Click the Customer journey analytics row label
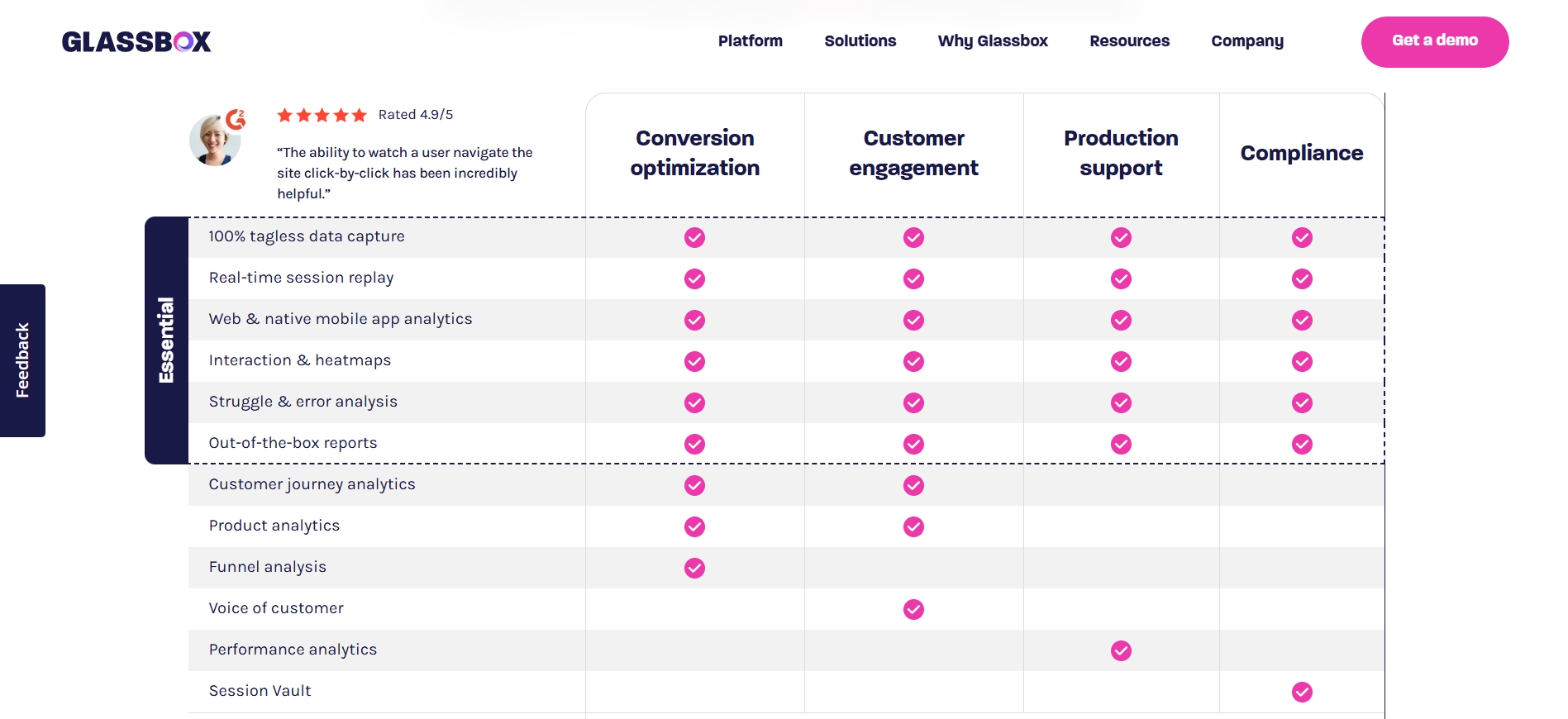 (x=312, y=485)
